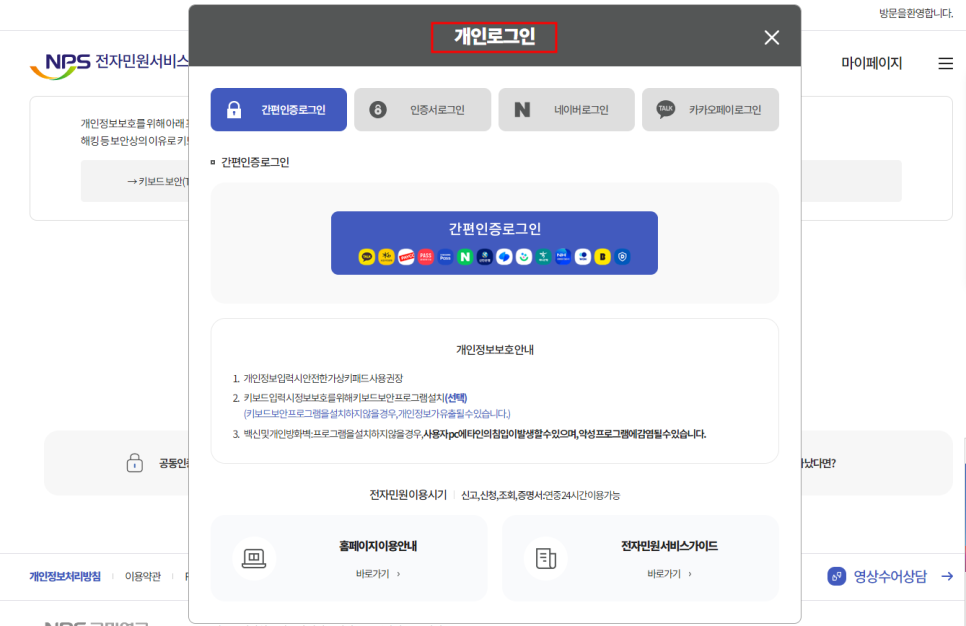Switch to 인증서로그인 tab

422,110
